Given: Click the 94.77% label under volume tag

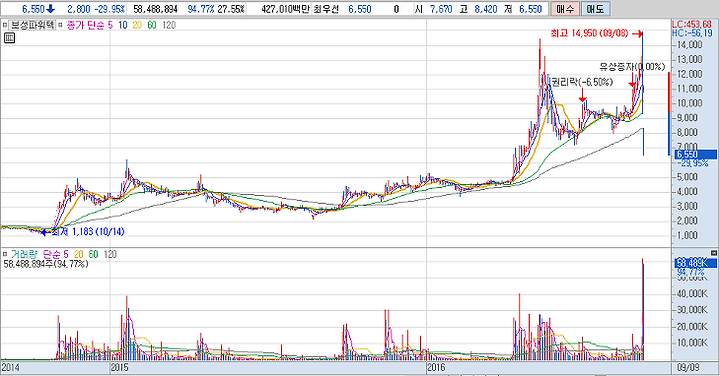Looking at the screenshot, I should 691,273.
